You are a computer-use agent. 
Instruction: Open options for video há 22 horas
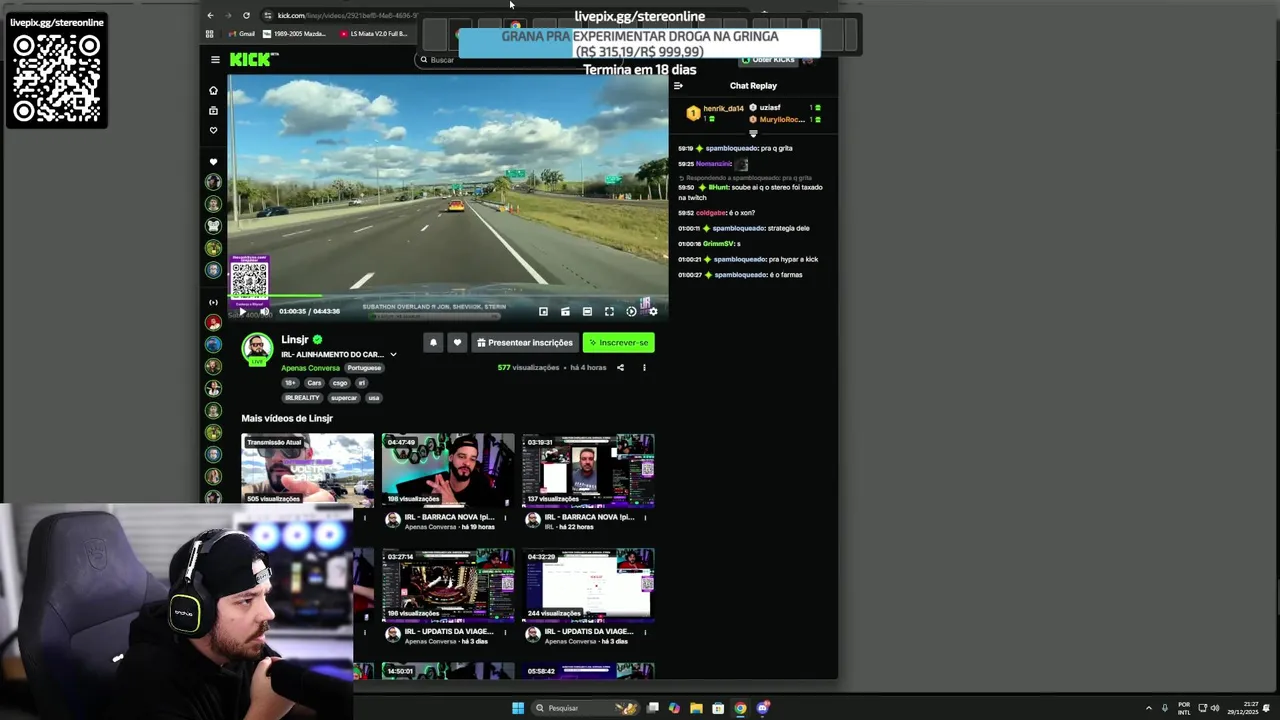(x=645, y=518)
